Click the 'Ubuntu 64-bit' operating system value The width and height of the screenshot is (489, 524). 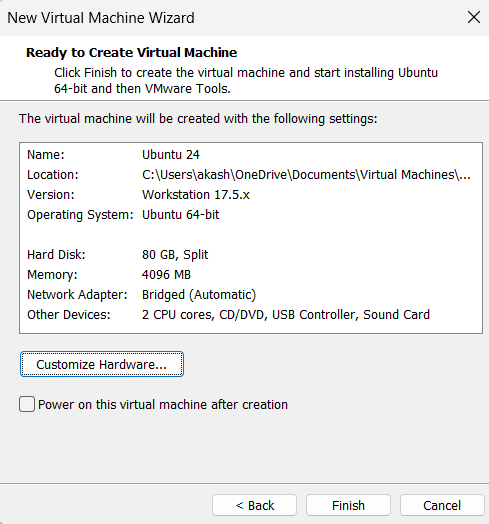tap(180, 215)
